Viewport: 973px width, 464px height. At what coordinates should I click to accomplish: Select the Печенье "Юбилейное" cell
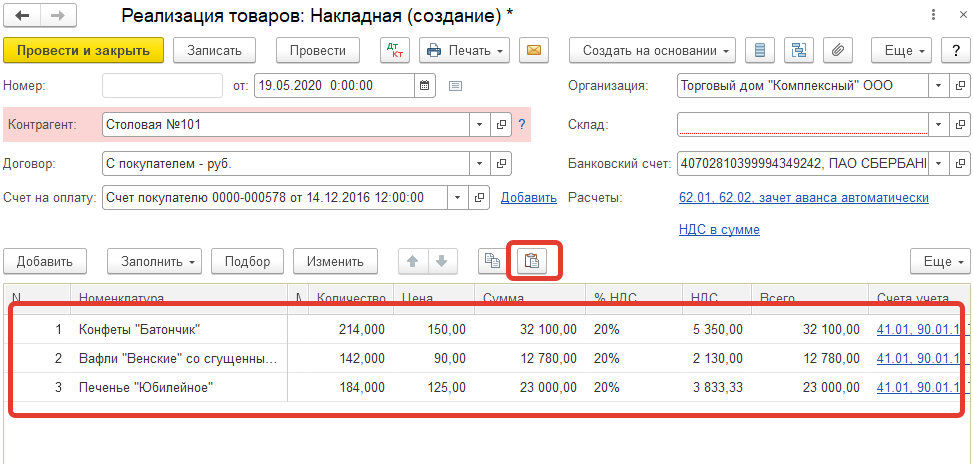(x=179, y=387)
